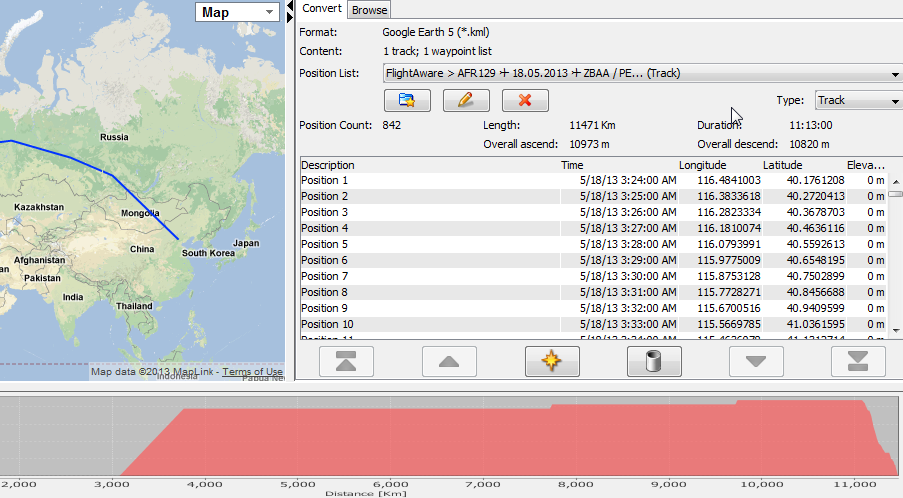The height and width of the screenshot is (498, 903).
Task: Open the Terms of Use map link
Action: click(x=252, y=372)
